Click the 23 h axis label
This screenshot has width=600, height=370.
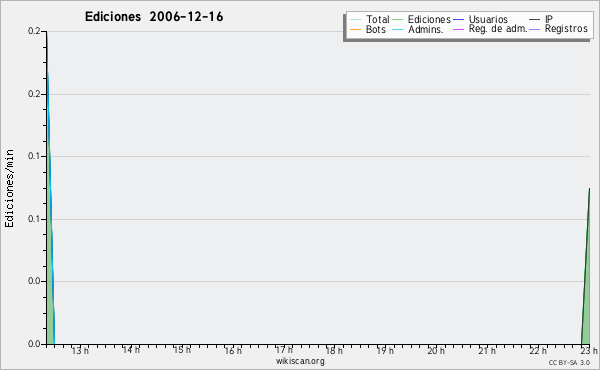(x=589, y=350)
